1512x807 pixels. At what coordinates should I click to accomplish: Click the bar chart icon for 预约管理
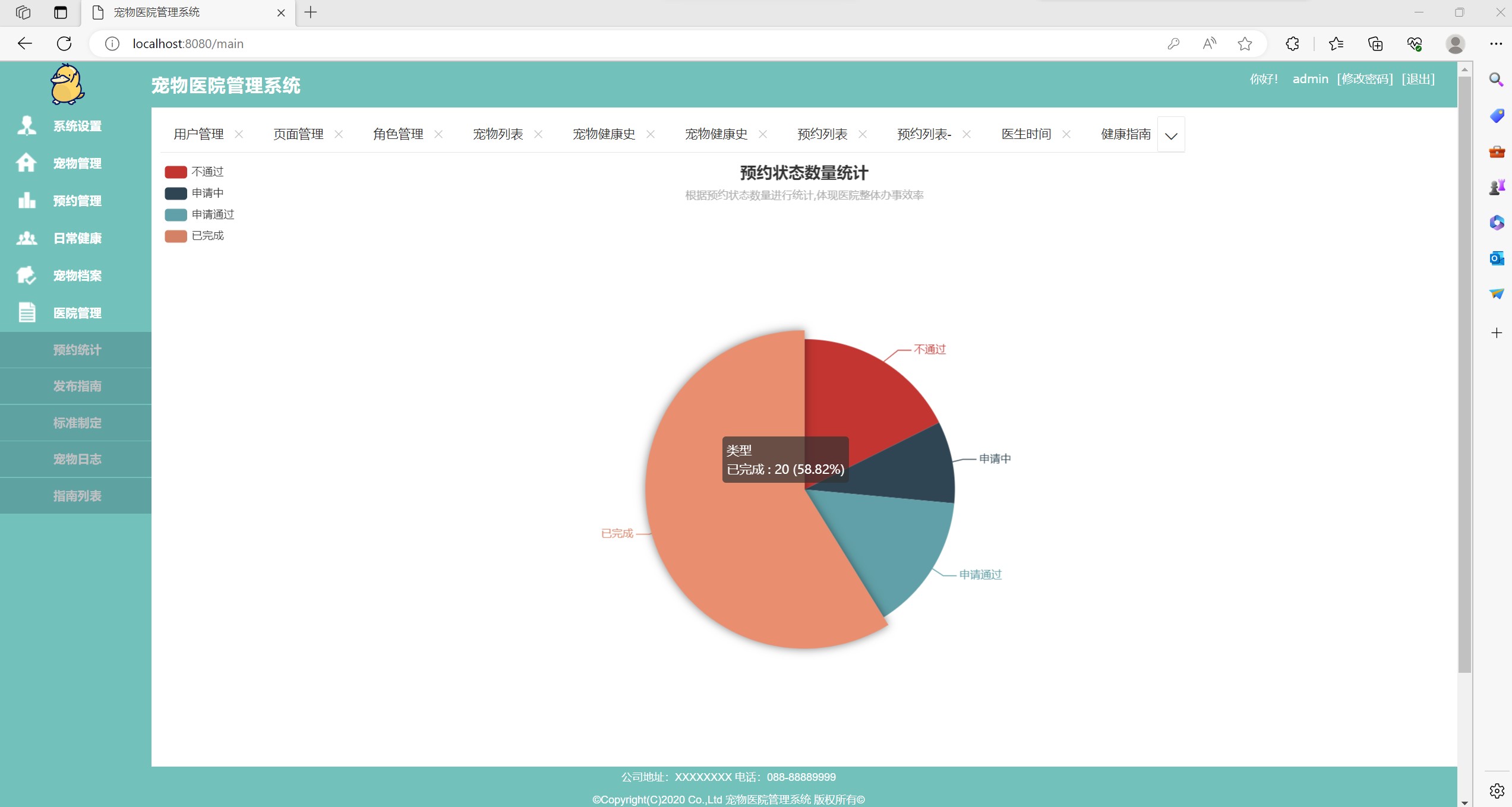[26, 200]
